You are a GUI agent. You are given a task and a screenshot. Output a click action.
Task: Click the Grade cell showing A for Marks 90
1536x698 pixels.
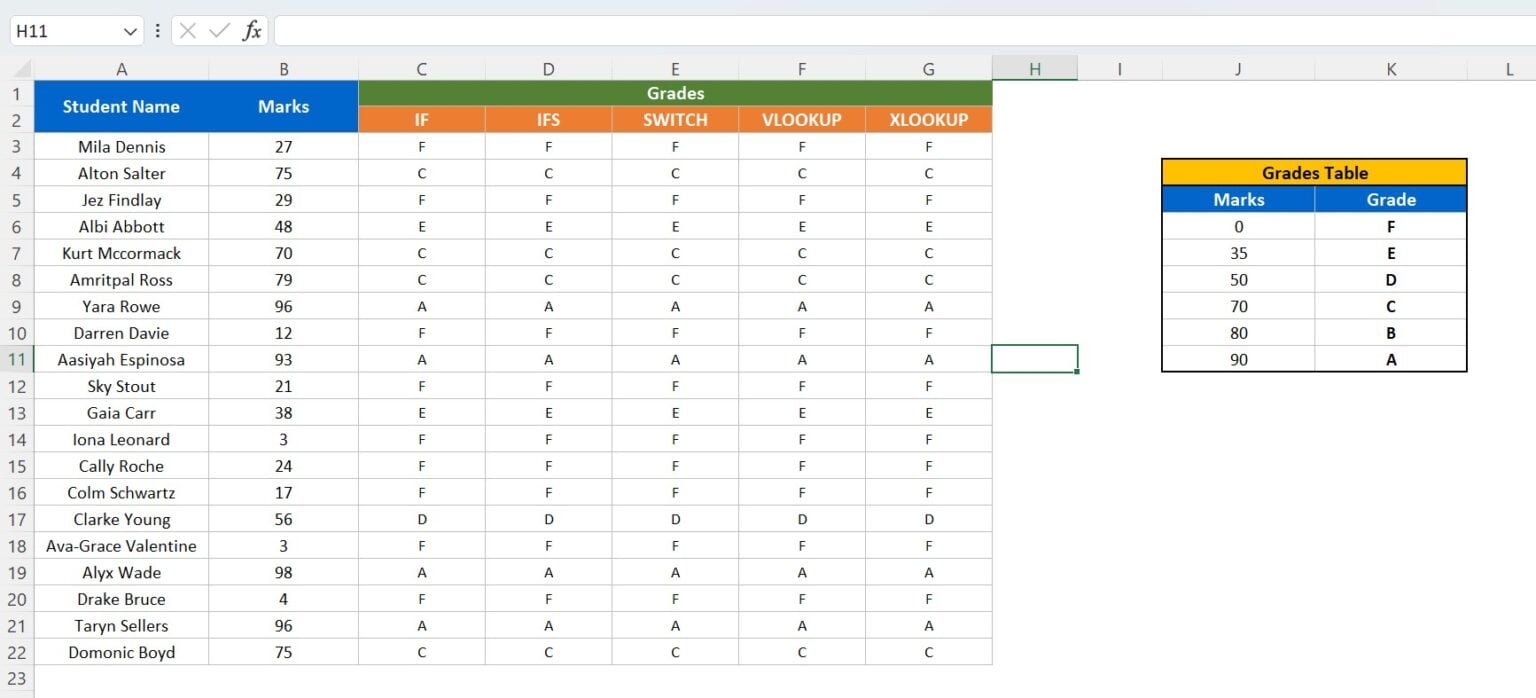pyautogui.click(x=1391, y=358)
